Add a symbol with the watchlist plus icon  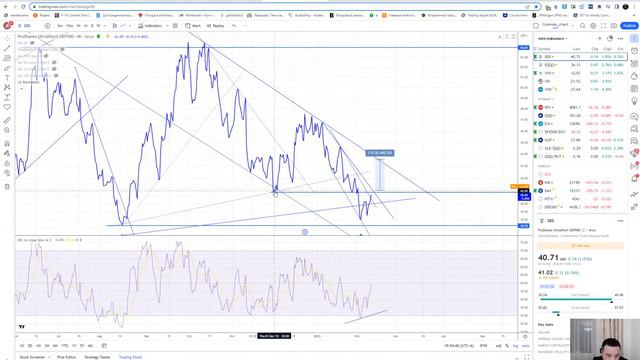pos(600,38)
